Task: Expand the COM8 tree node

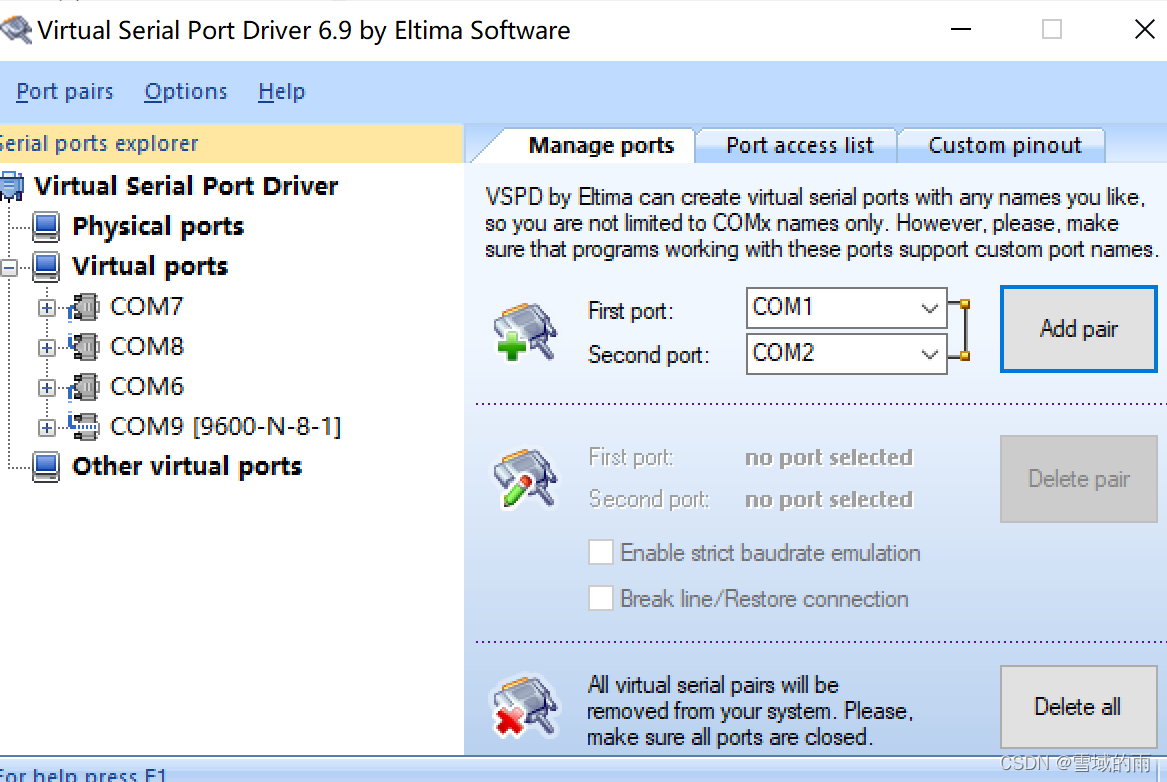Action: [47, 347]
